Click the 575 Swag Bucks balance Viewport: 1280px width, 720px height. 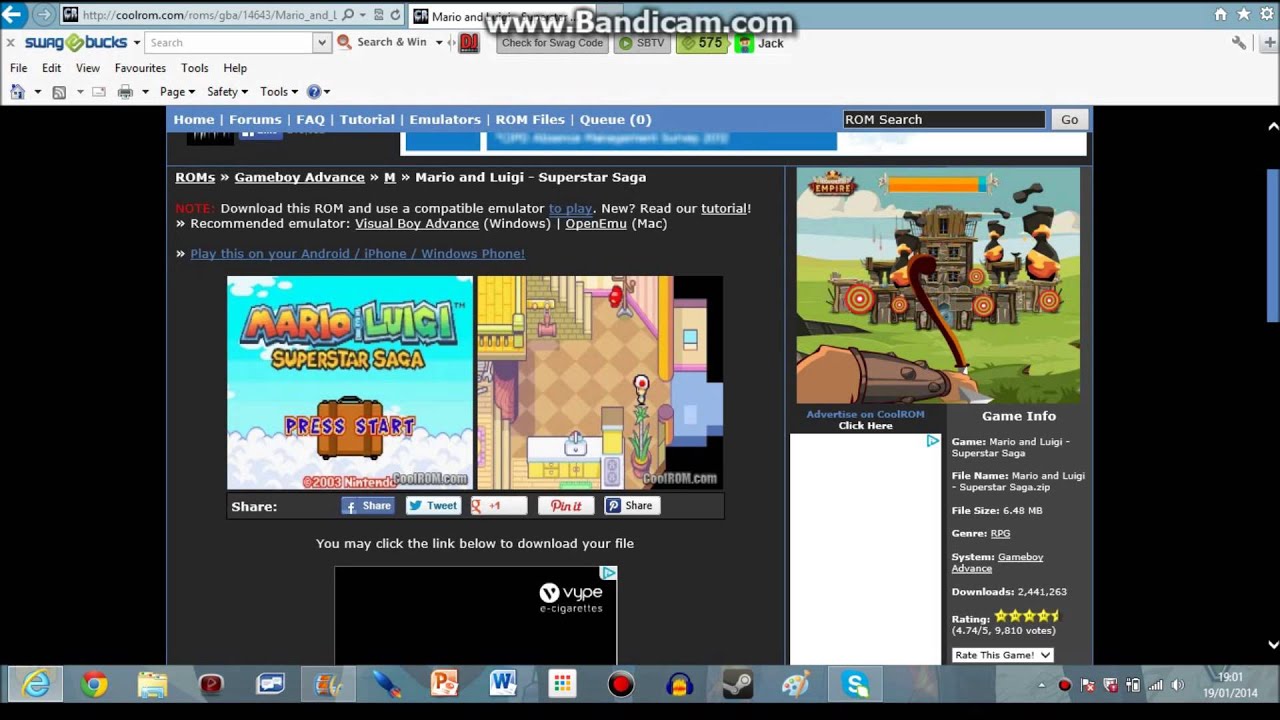point(701,43)
